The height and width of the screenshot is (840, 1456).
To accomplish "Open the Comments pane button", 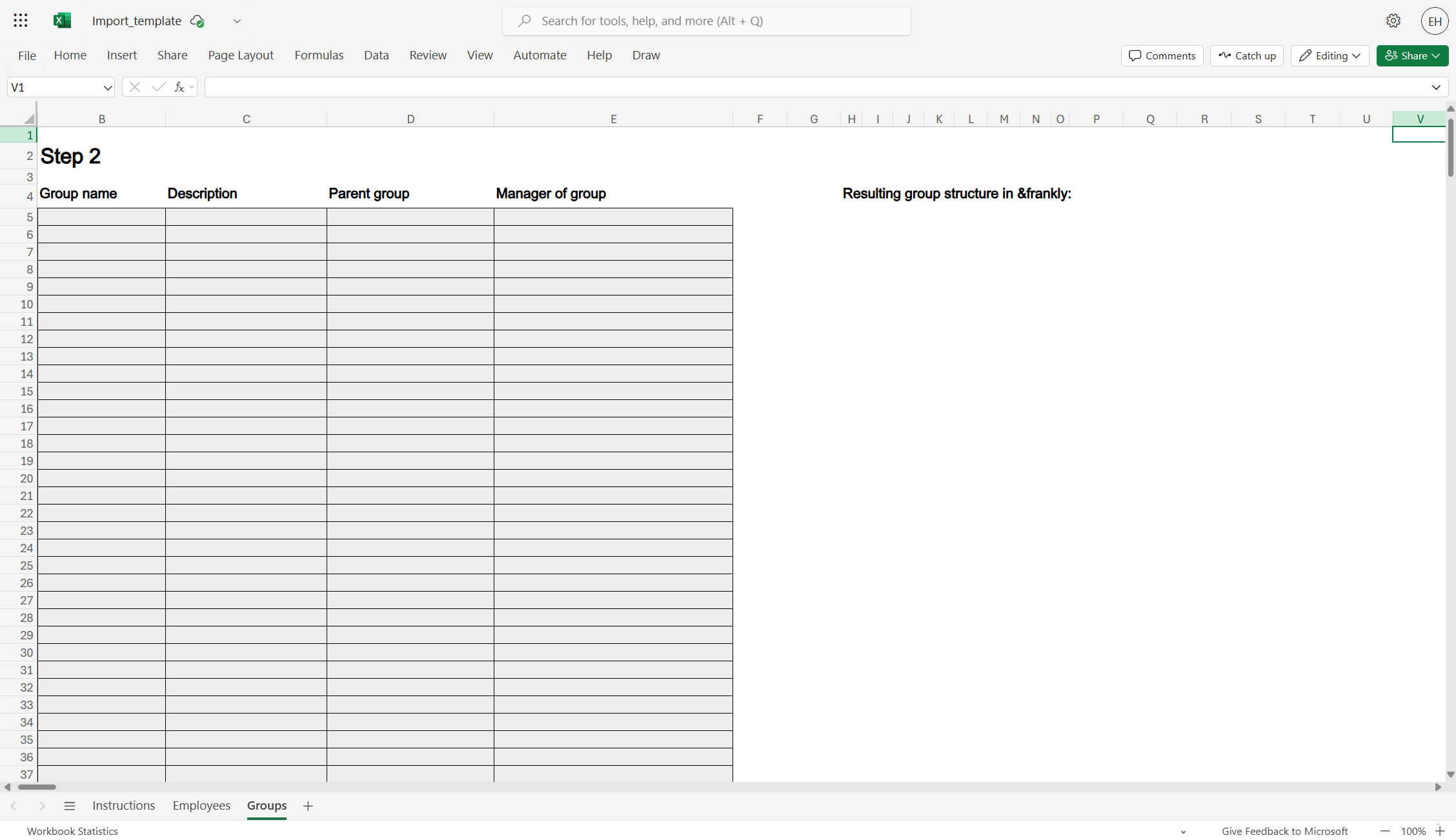I will [1162, 55].
